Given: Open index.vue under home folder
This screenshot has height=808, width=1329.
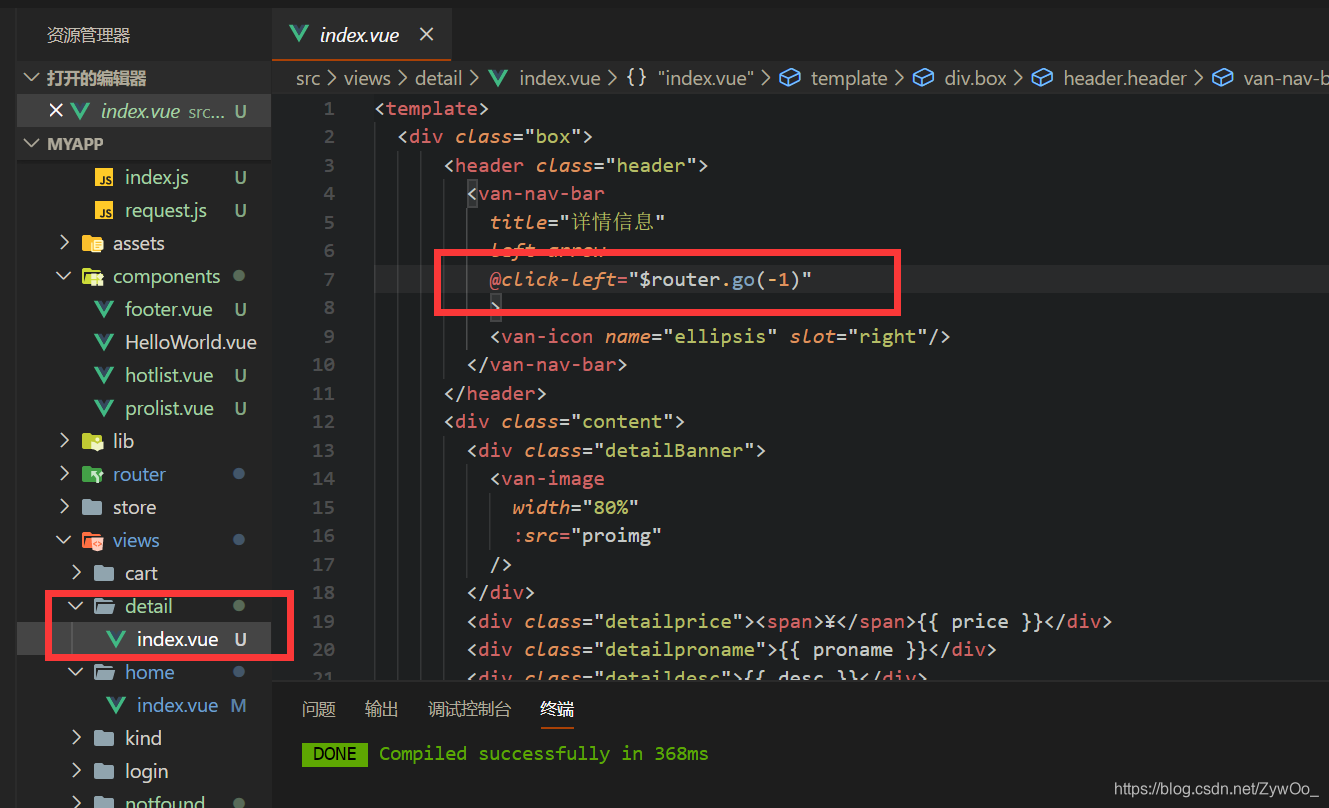Looking at the screenshot, I should [x=177, y=705].
